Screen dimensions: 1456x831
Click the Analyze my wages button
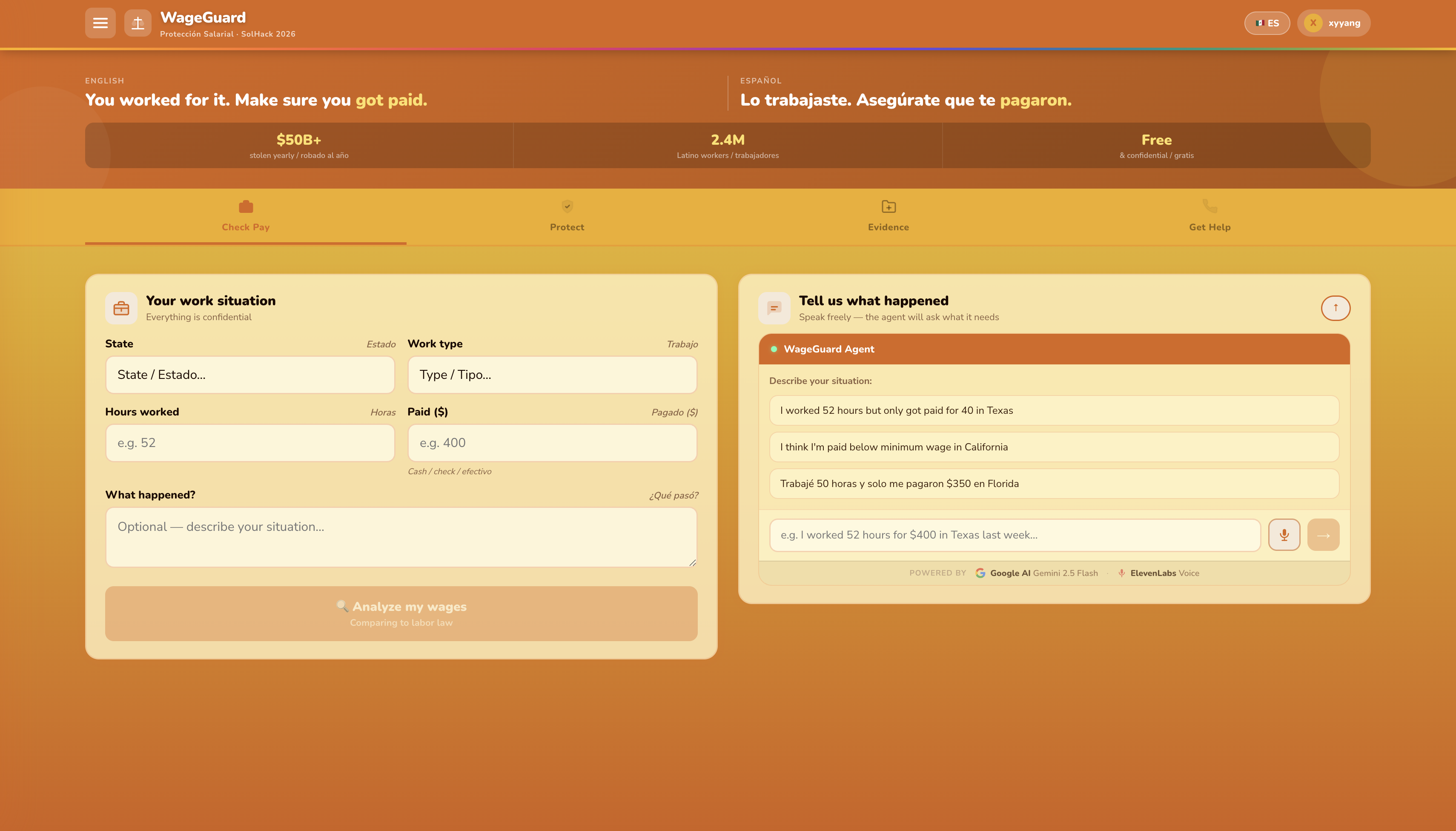pos(401,613)
